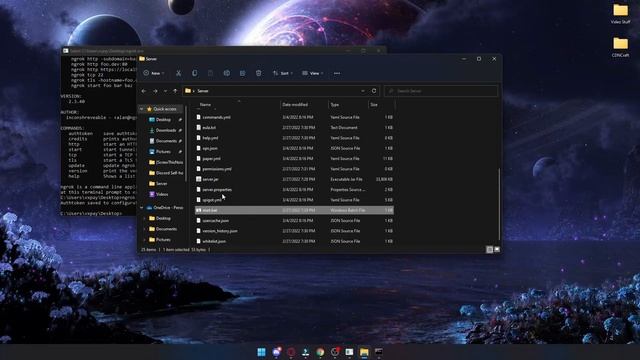Go forward with the Forward arrow
Viewport: 640px width, 360px height.
point(155,91)
